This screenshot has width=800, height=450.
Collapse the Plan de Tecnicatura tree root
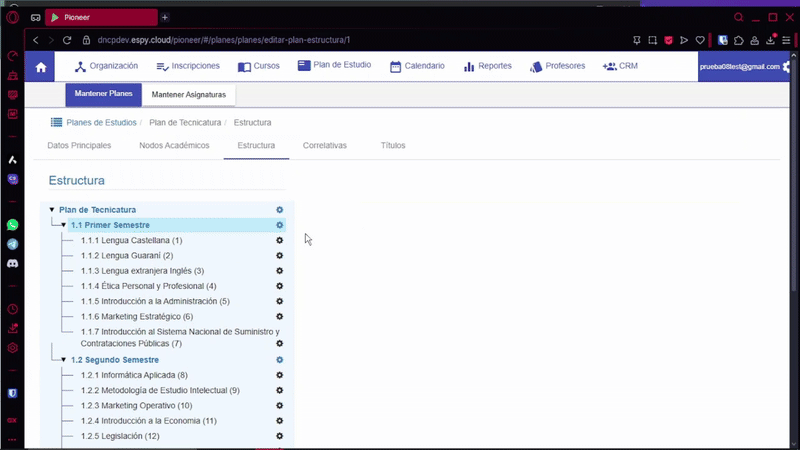tap(52, 210)
